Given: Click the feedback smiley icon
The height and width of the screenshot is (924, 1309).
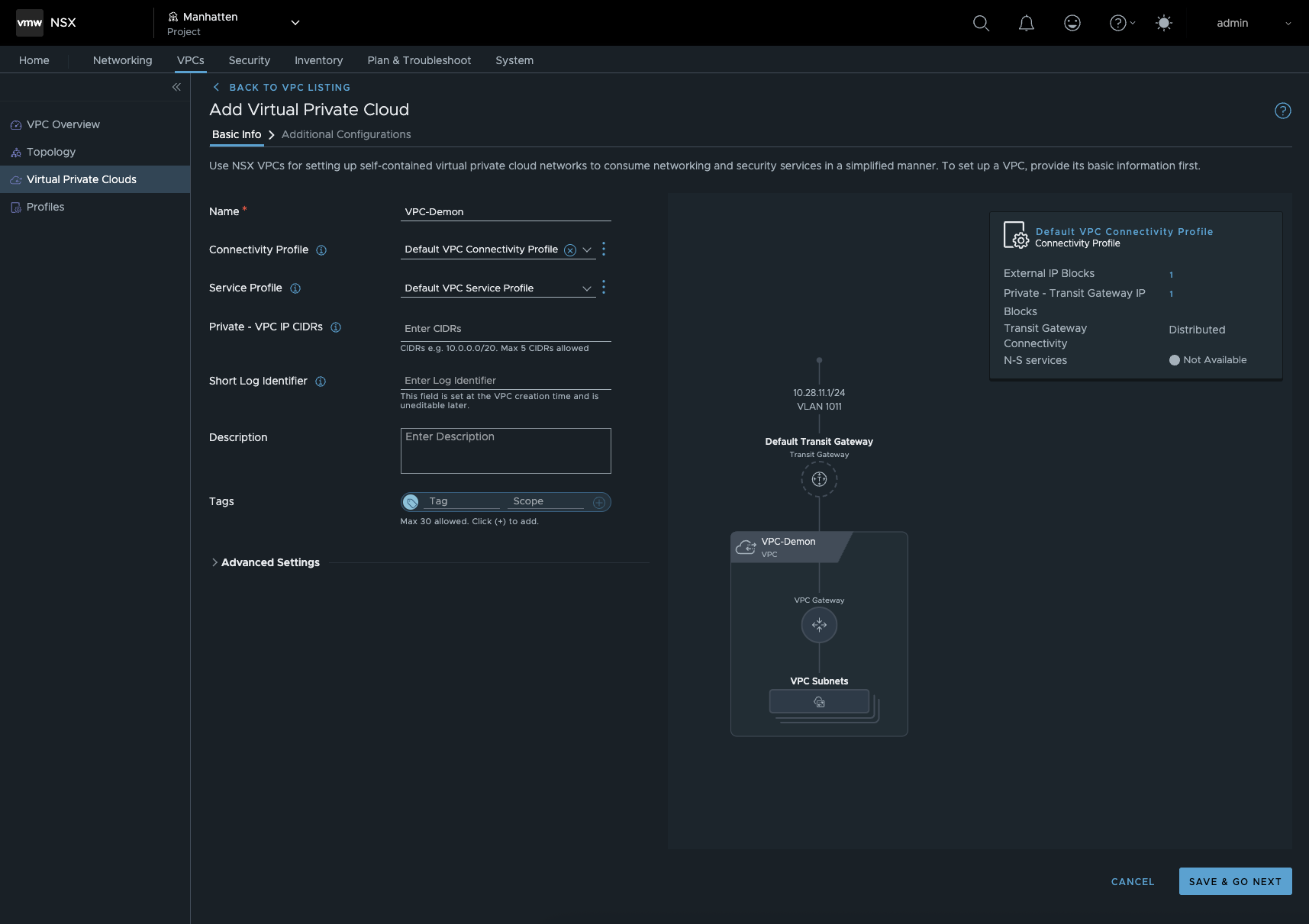Looking at the screenshot, I should [1072, 24].
